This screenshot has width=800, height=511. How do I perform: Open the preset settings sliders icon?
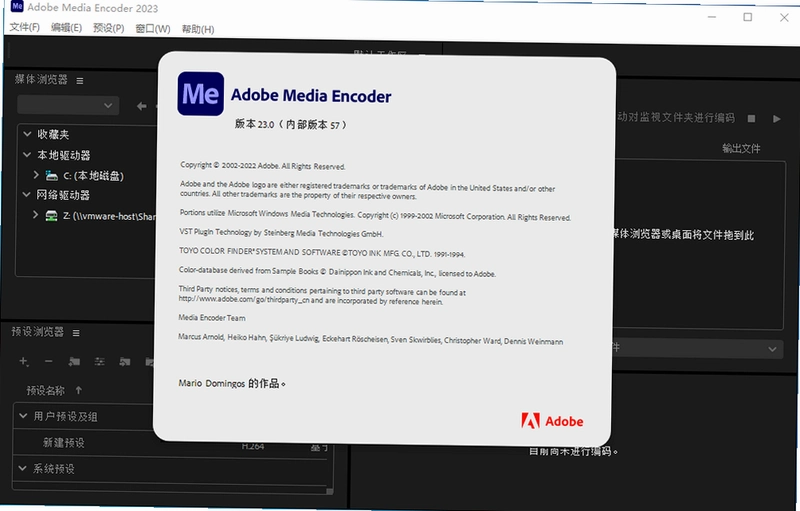pos(99,362)
